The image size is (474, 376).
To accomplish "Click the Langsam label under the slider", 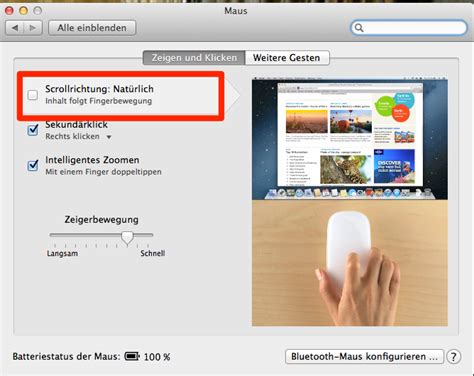I will tap(62, 253).
